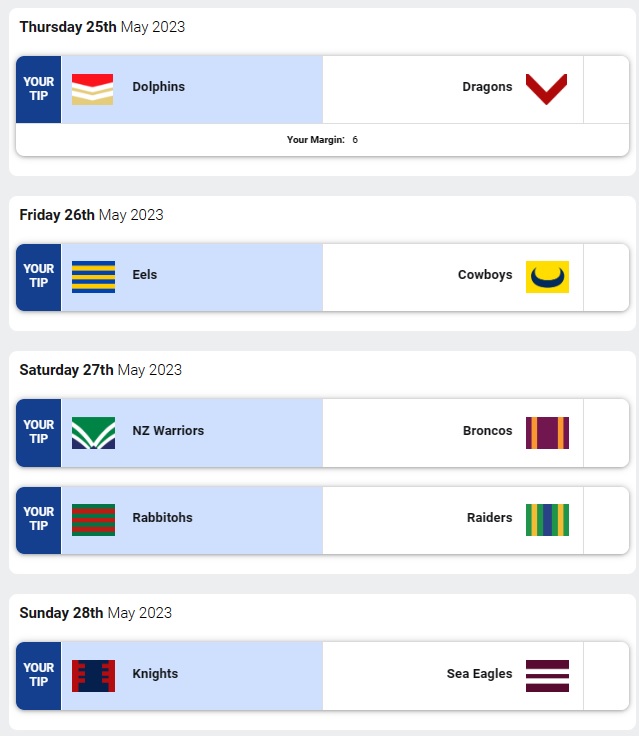Click the YOUR TIP badge beside Eels
Image resolution: width=639 pixels, height=736 pixels.
[x=39, y=277]
